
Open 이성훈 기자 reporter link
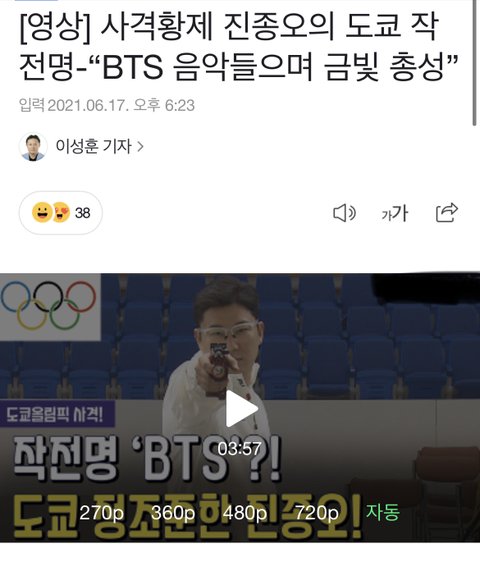[x=94, y=146]
